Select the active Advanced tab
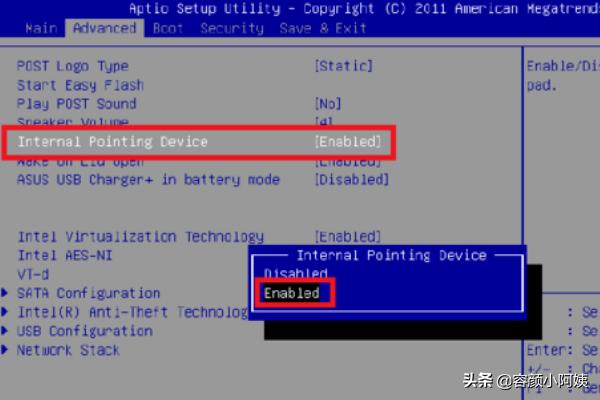 pyautogui.click(x=104, y=28)
